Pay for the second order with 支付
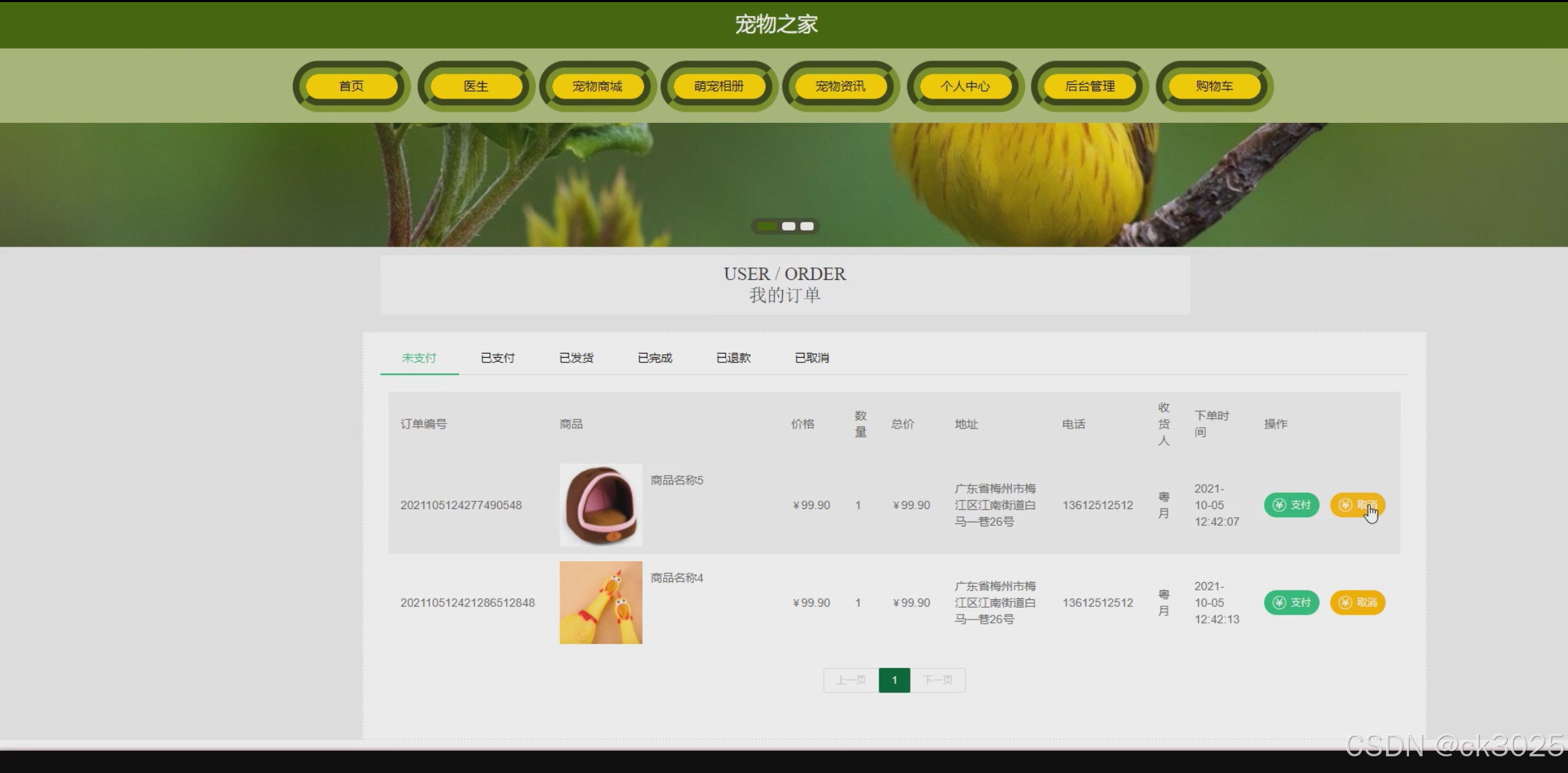The width and height of the screenshot is (1568, 773). tap(1292, 603)
